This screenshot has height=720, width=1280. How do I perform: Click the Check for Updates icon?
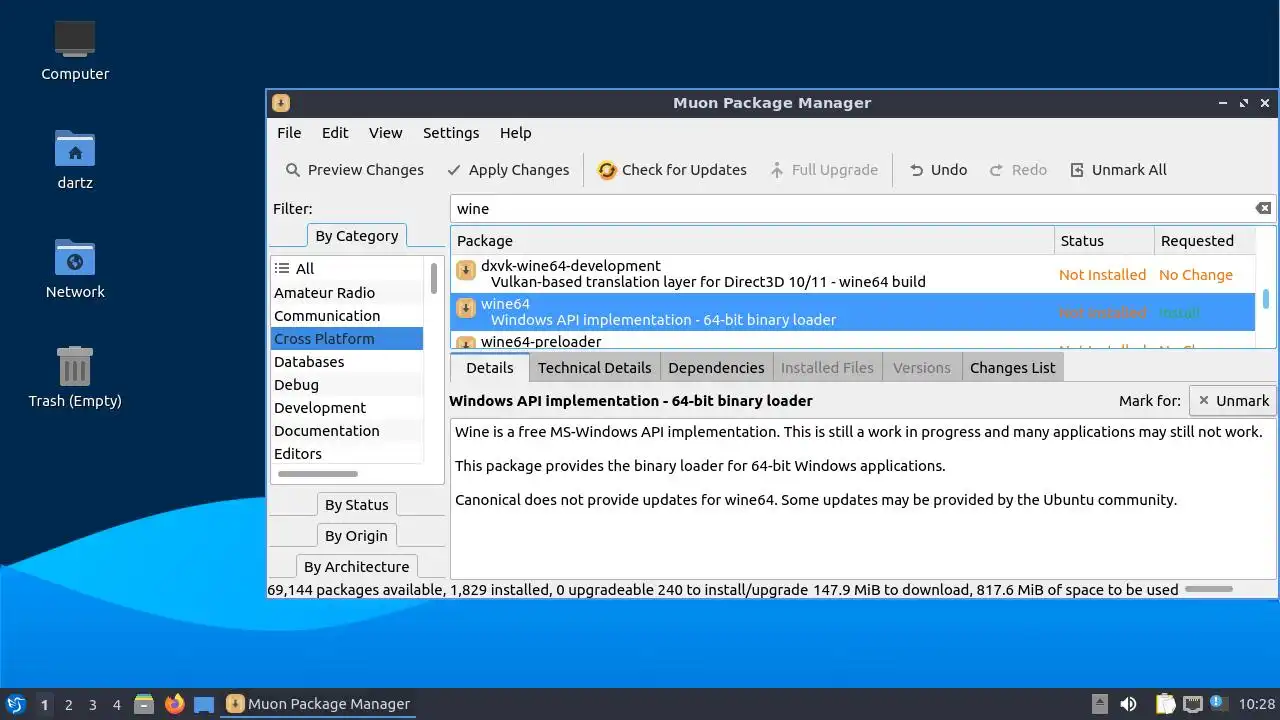(607, 170)
